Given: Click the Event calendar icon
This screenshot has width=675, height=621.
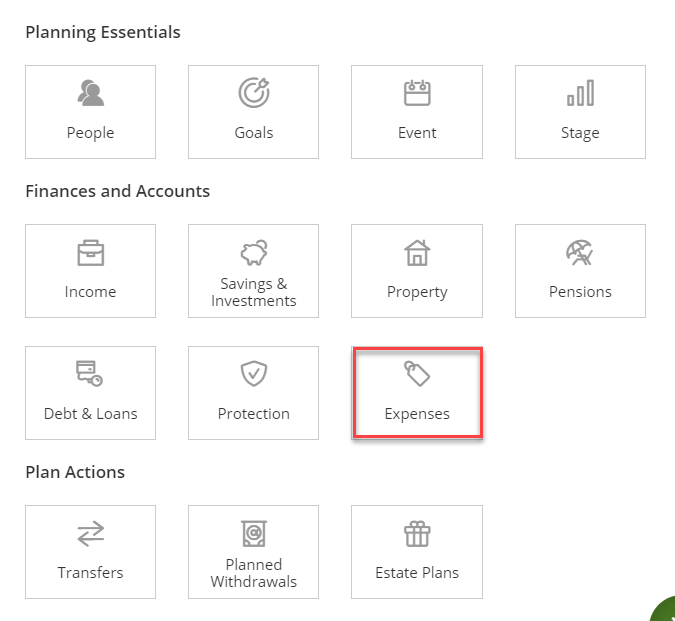Looking at the screenshot, I should coord(416,93).
